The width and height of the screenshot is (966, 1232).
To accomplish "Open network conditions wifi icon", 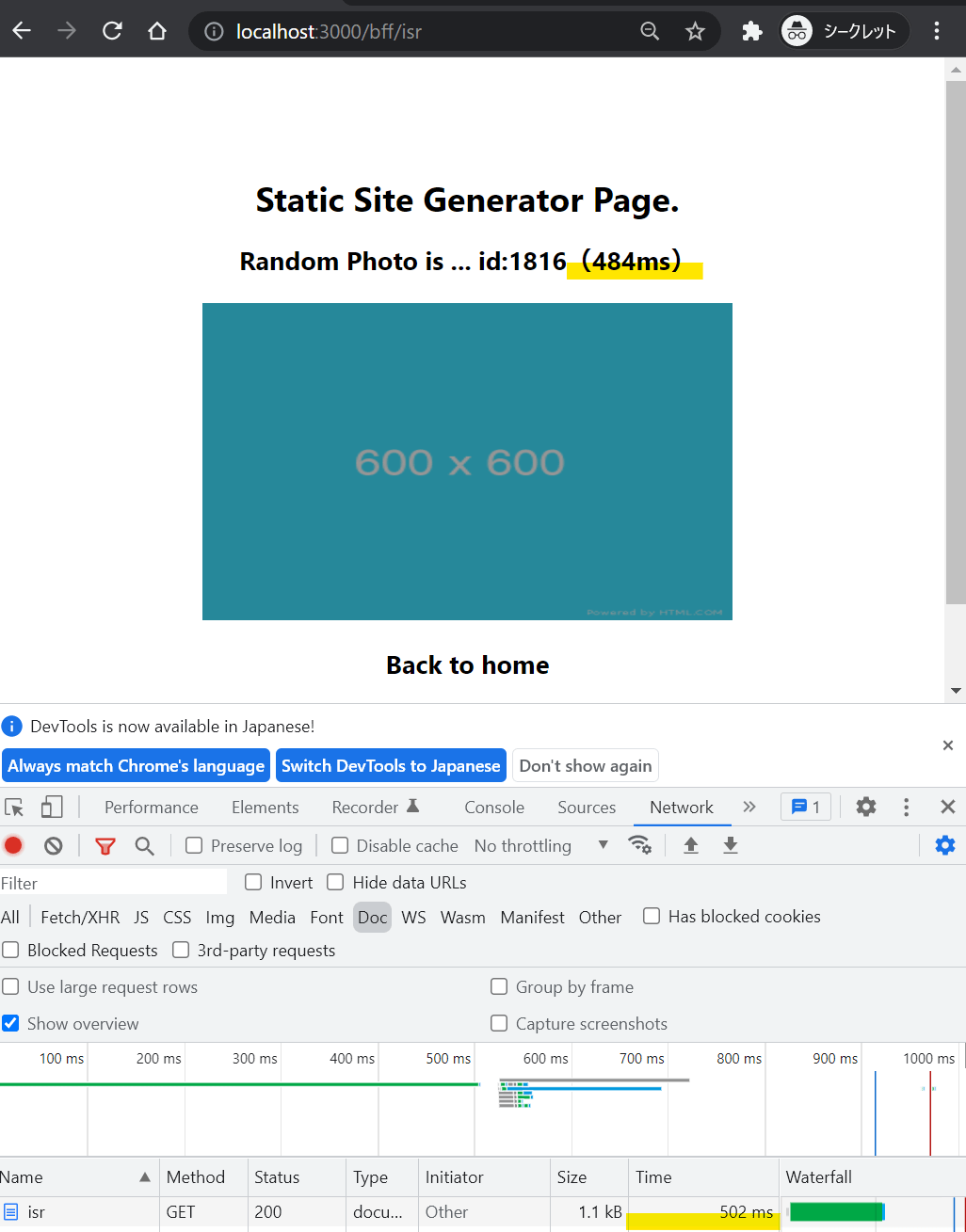I will pyautogui.click(x=640, y=845).
